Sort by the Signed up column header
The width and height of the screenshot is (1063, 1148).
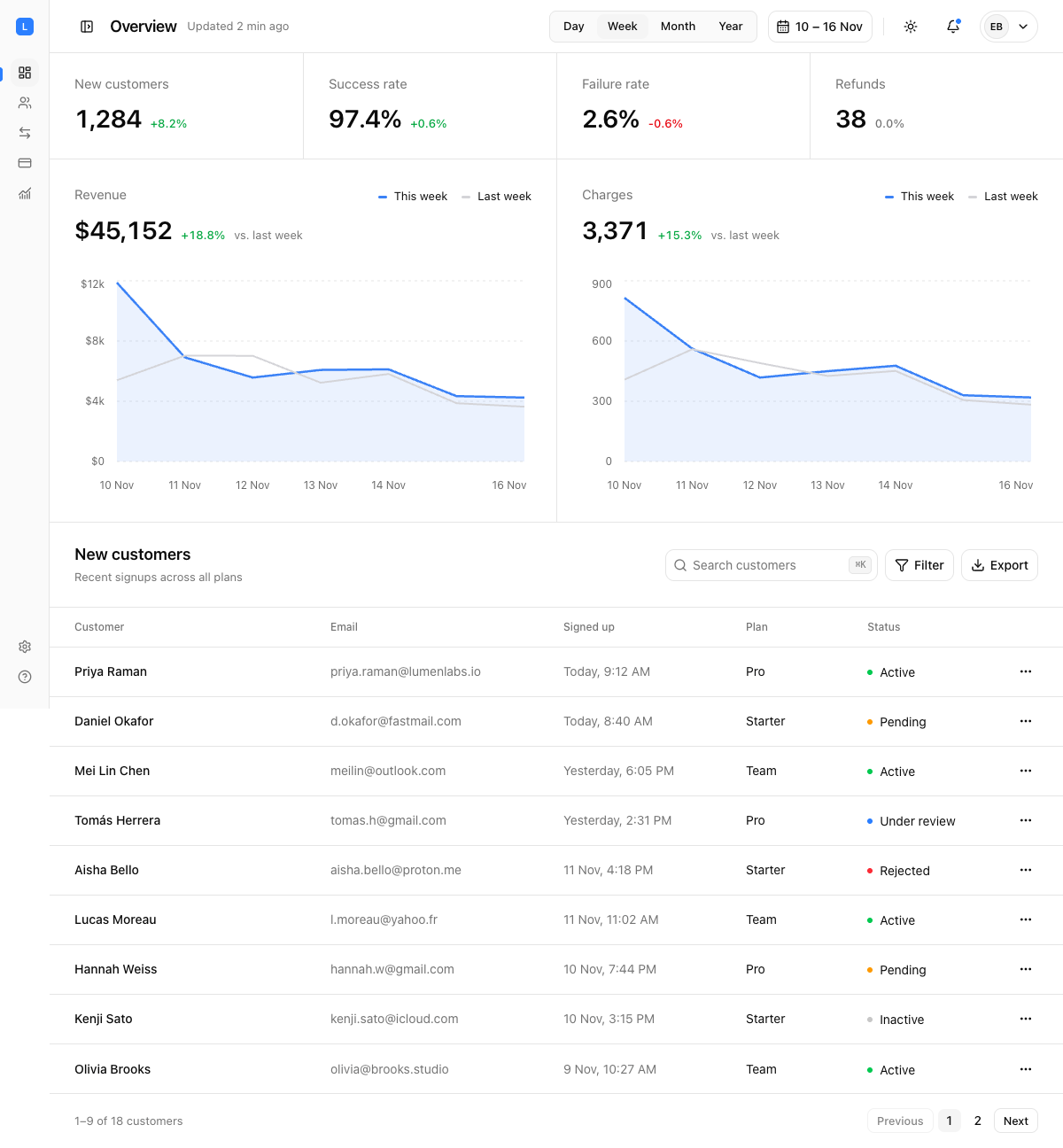click(x=589, y=627)
